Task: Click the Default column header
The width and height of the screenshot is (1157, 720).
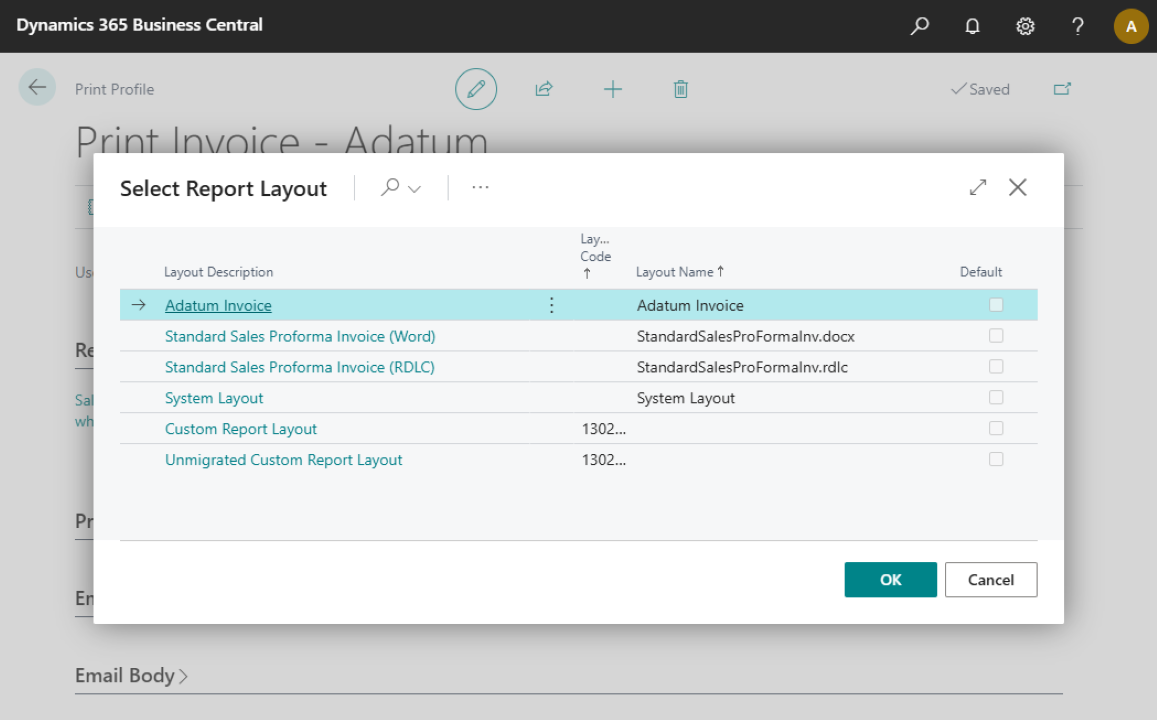Action: pos(981,272)
